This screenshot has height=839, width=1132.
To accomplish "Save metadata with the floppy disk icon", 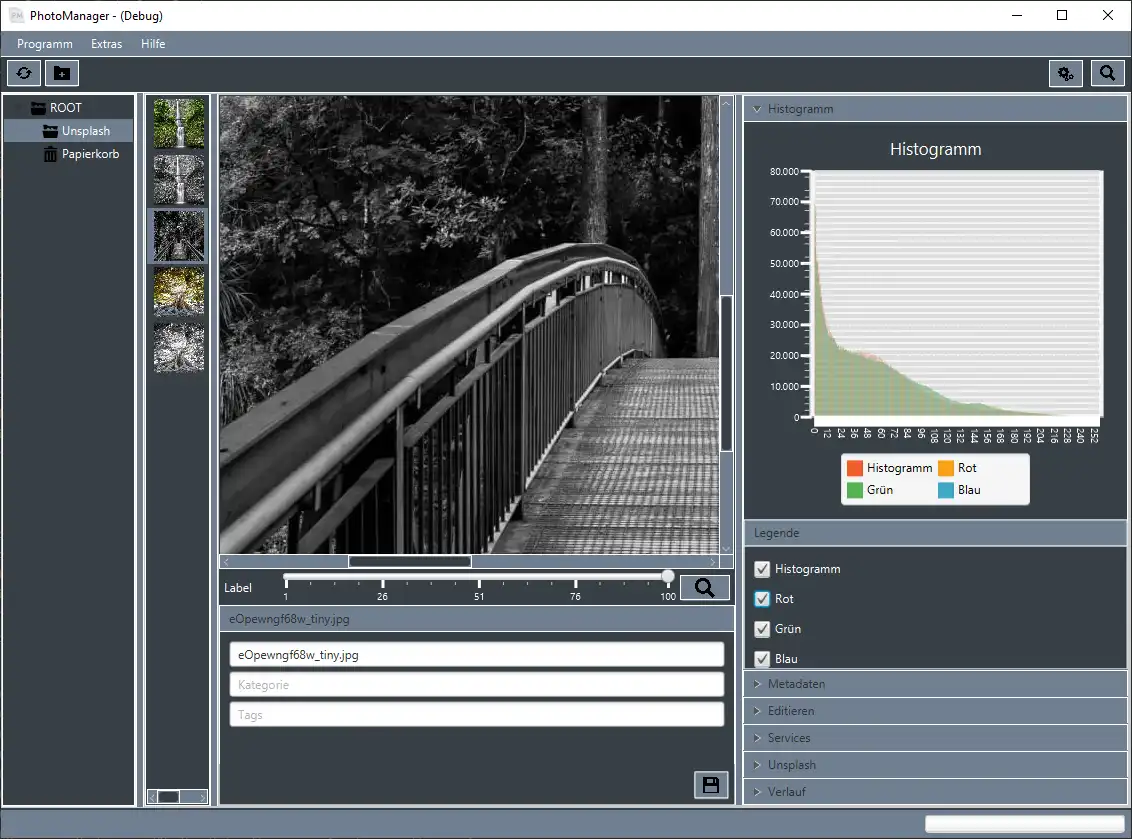I will pyautogui.click(x=710, y=785).
